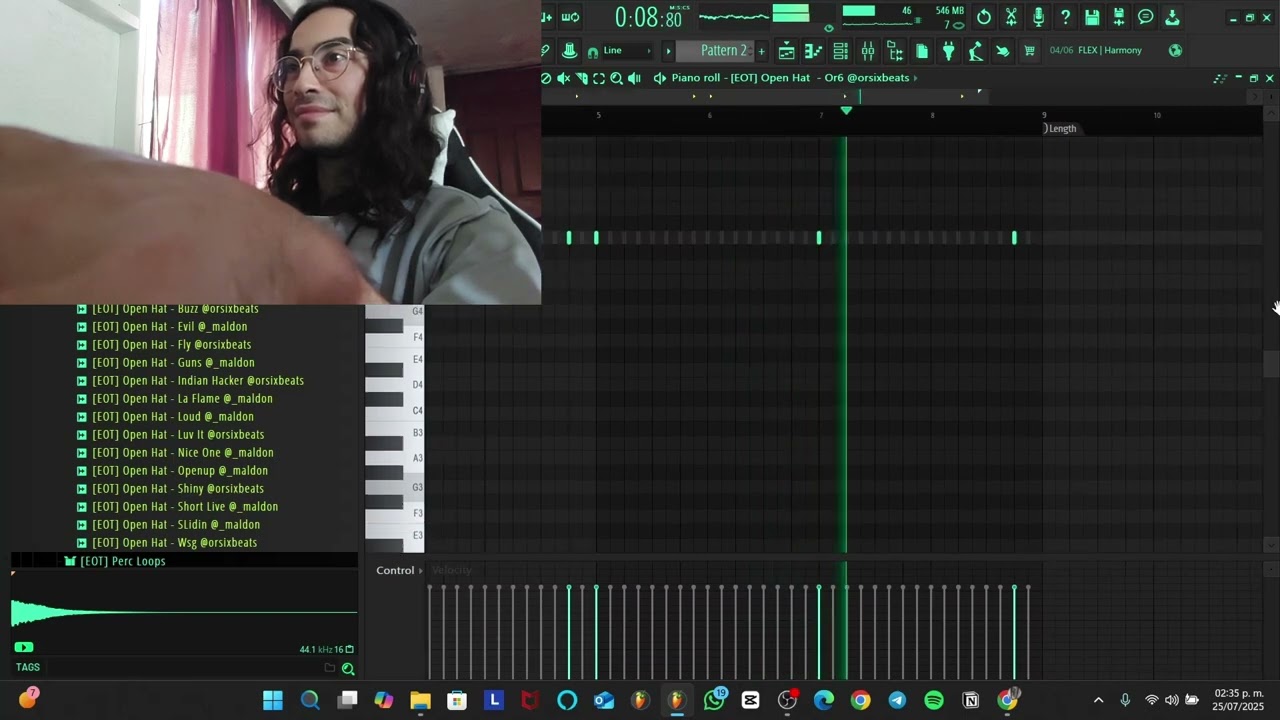Click the undo history icon
Viewport: 1280px width, 720px height.
point(984,17)
